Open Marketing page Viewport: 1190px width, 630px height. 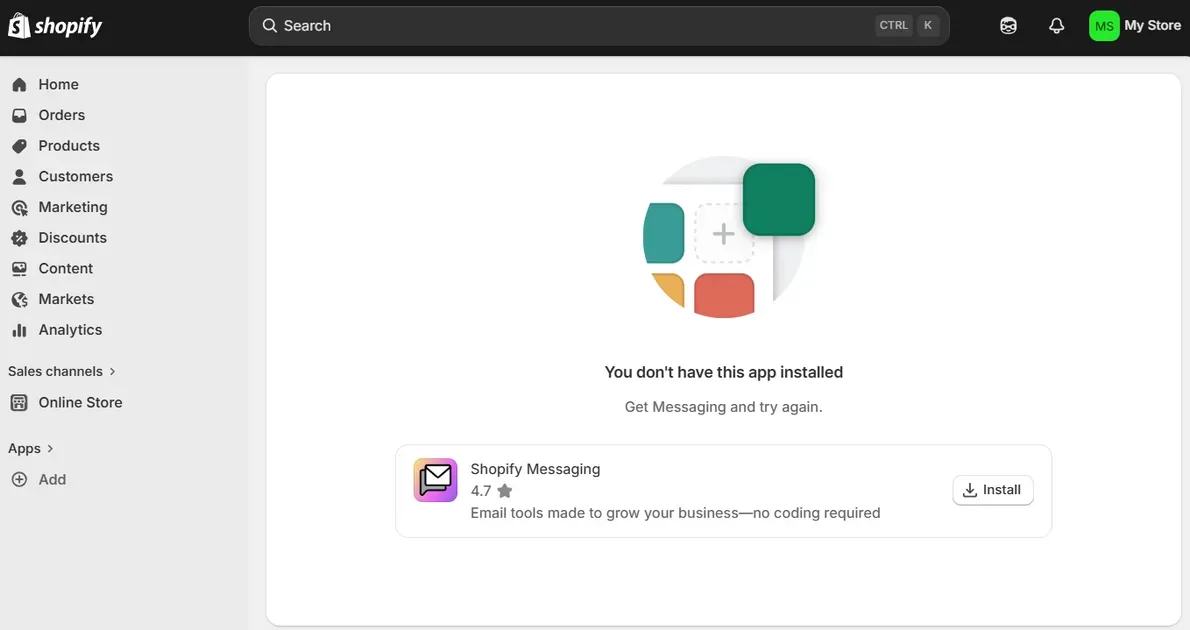pyautogui.click(x=73, y=207)
